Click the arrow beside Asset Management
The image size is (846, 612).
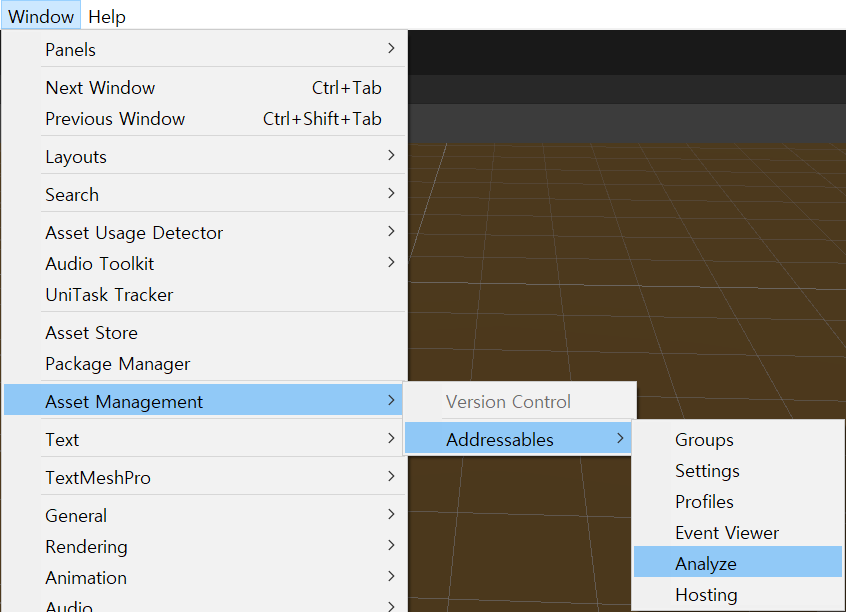click(x=392, y=400)
